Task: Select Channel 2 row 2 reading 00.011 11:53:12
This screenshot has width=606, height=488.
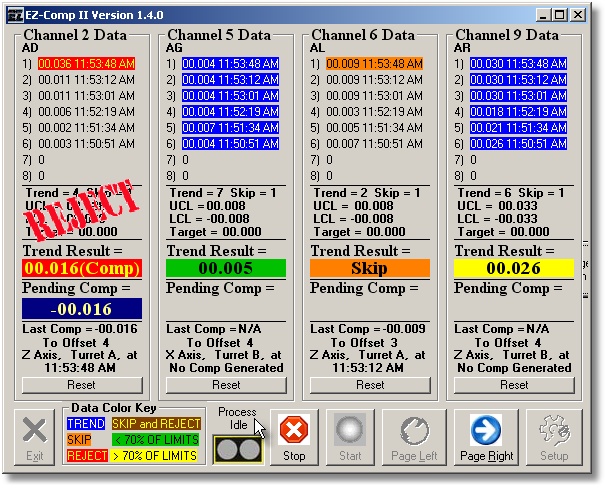Action: [87, 80]
